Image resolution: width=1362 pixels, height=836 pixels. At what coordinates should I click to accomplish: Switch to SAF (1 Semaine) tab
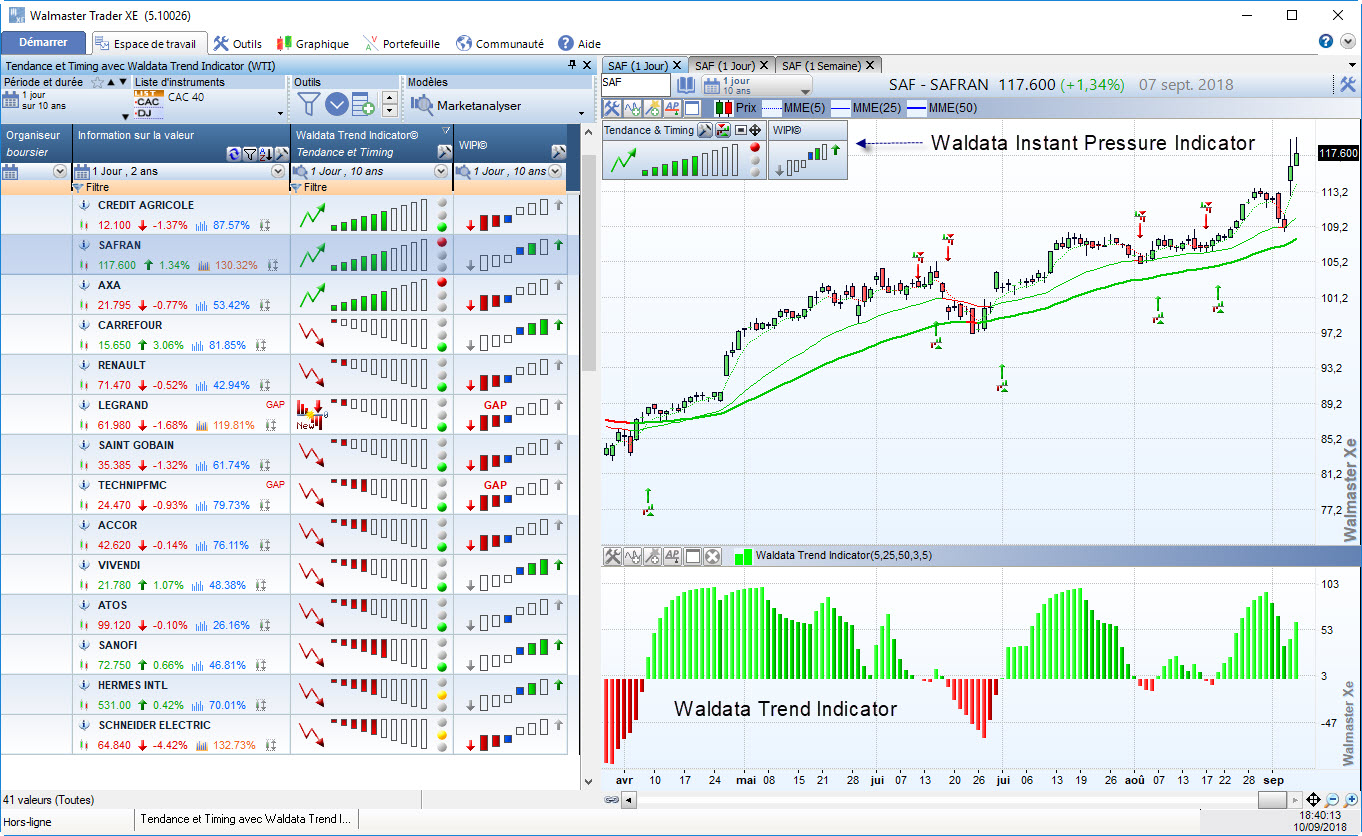click(829, 65)
